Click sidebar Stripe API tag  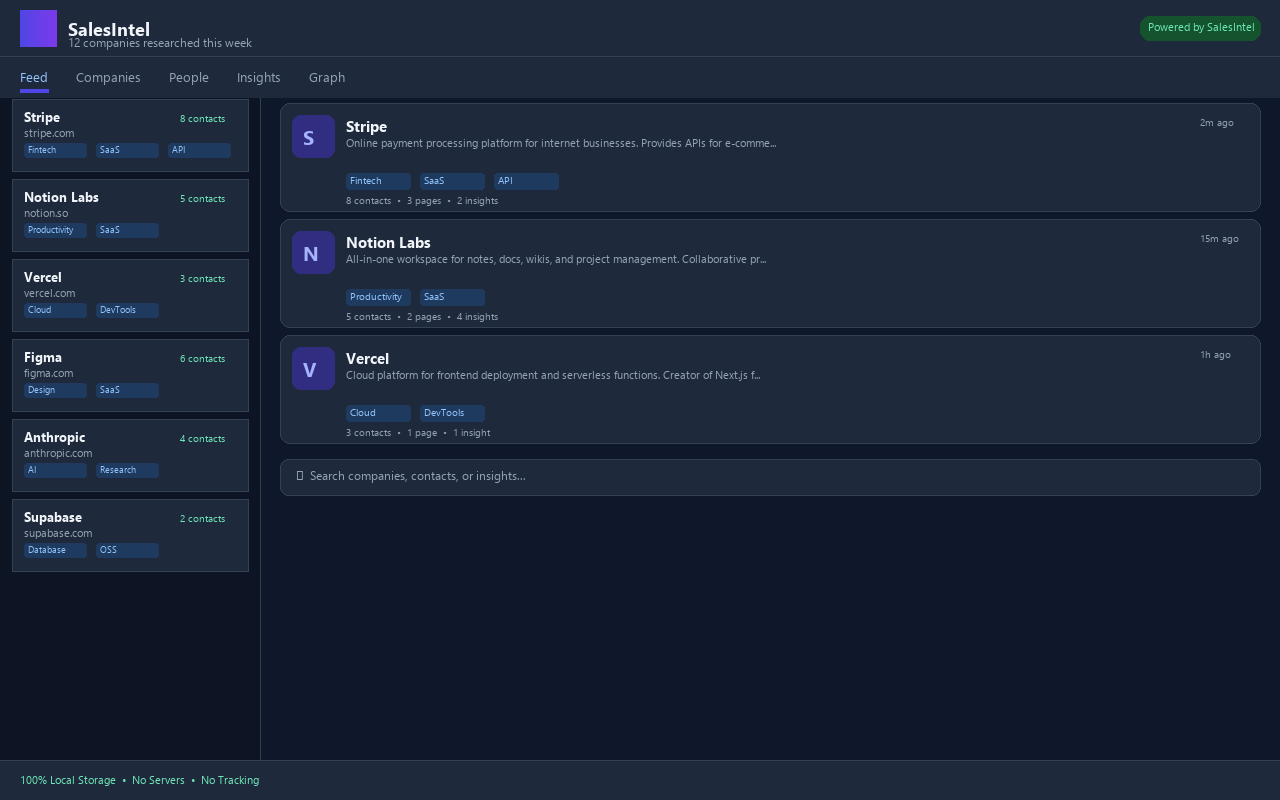pyautogui.click(x=199, y=150)
